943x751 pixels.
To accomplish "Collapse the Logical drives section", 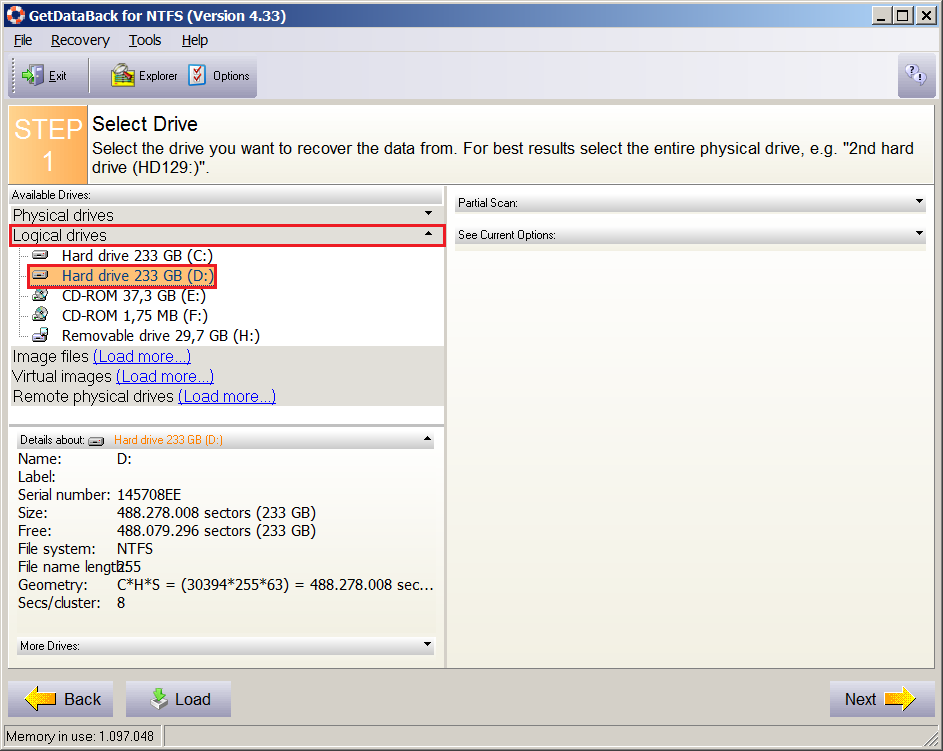I will click(x=428, y=234).
